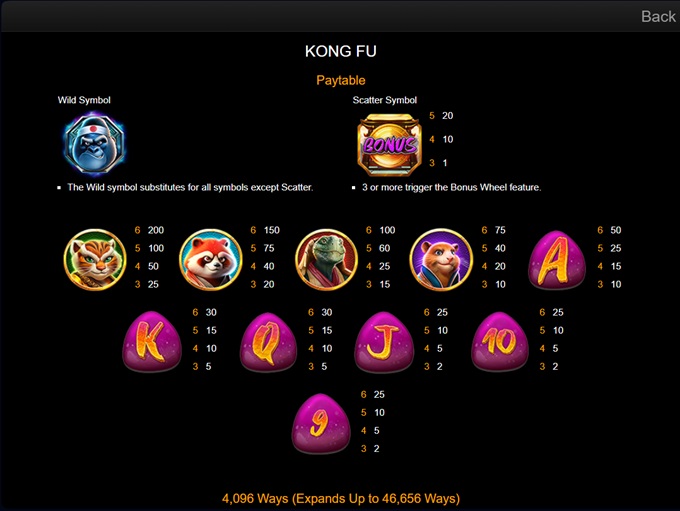The width and height of the screenshot is (680, 511).
Task: Select the letter A card symbol
Action: coord(557,260)
